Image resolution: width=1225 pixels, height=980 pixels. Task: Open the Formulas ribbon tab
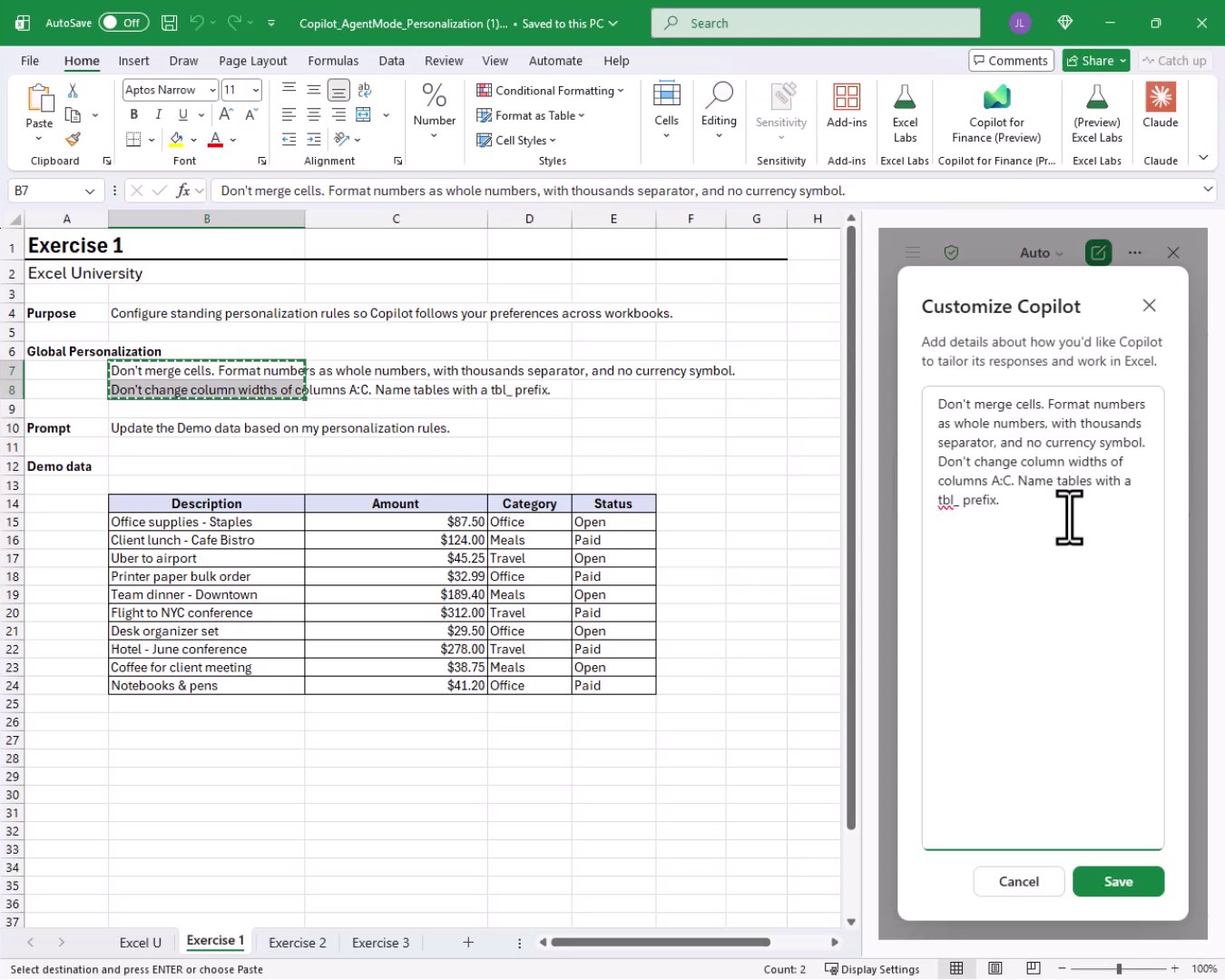[x=333, y=61]
